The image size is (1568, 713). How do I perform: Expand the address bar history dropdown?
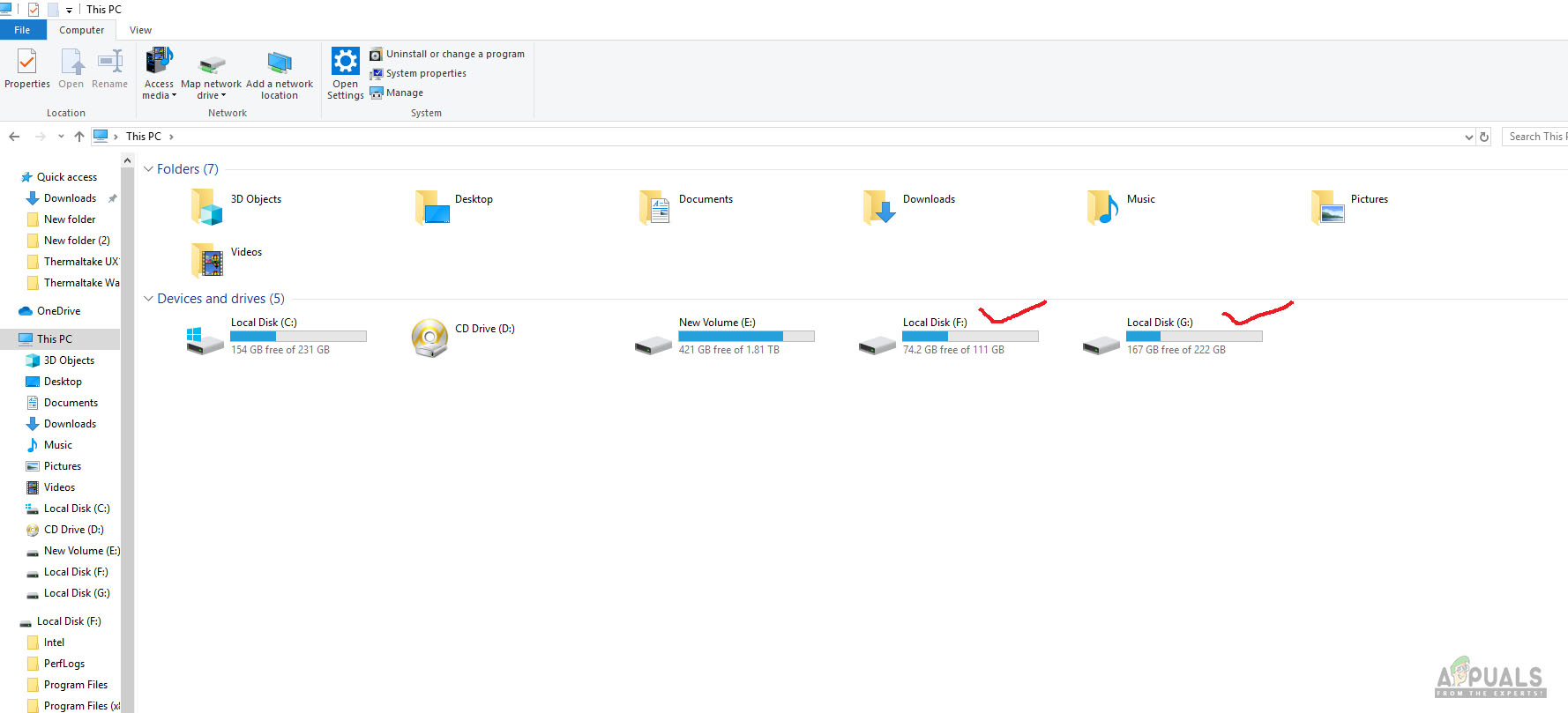coord(1468,137)
